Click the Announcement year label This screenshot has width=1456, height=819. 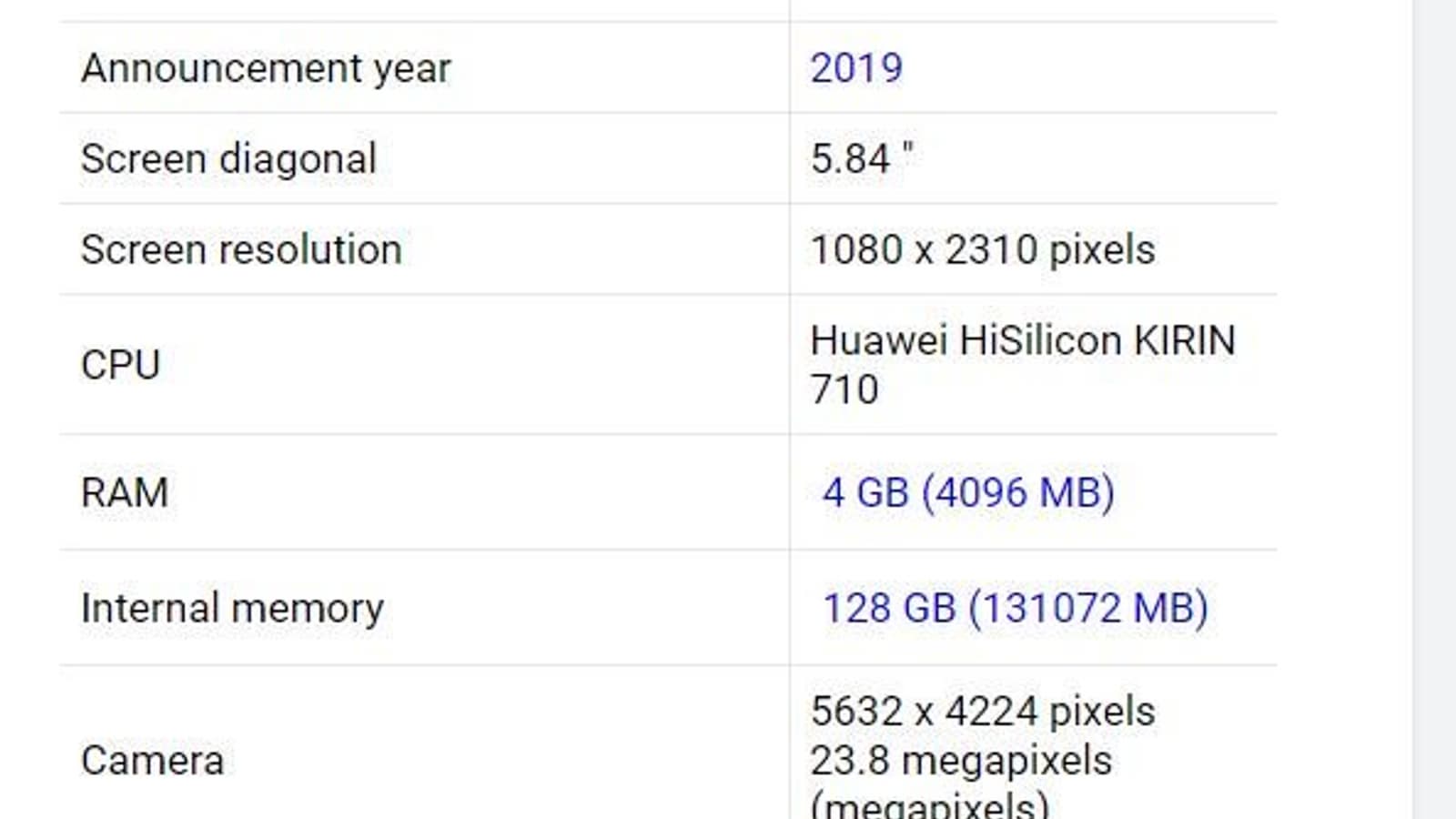click(266, 68)
